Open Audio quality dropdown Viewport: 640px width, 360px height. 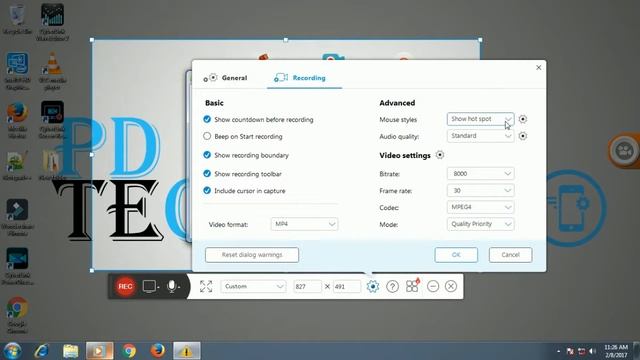pyautogui.click(x=480, y=136)
